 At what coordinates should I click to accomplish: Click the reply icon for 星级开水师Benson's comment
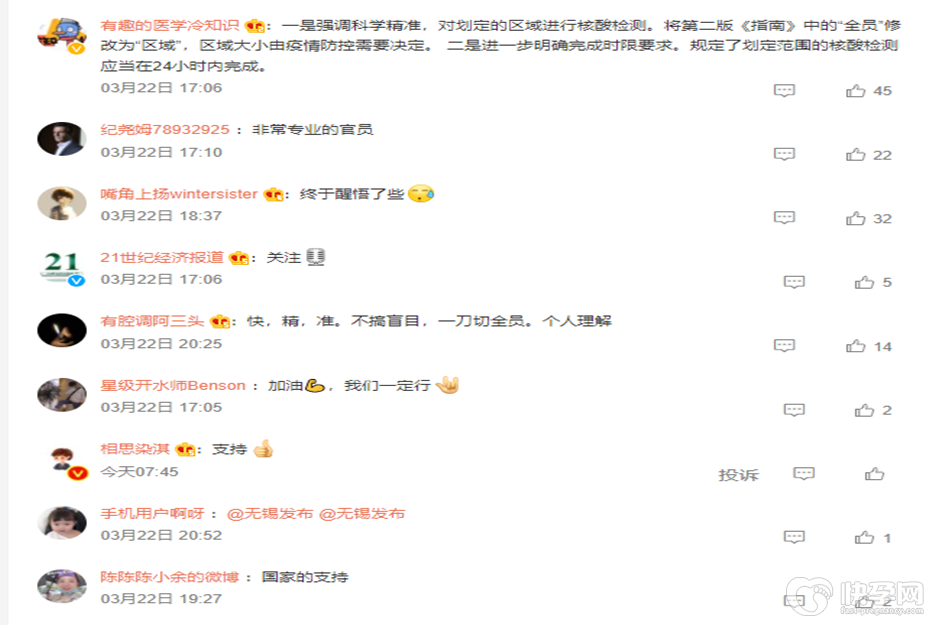[x=794, y=410]
